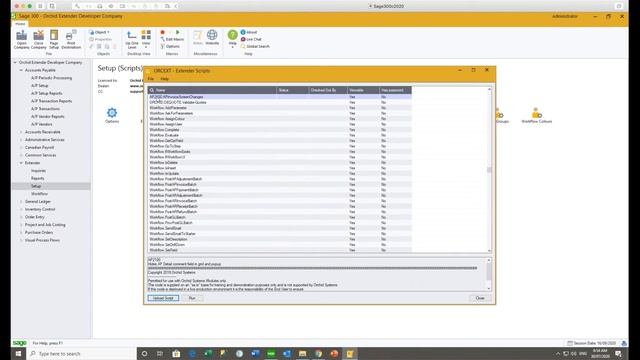Collapse the Accounts Payable tree node

(21, 70)
